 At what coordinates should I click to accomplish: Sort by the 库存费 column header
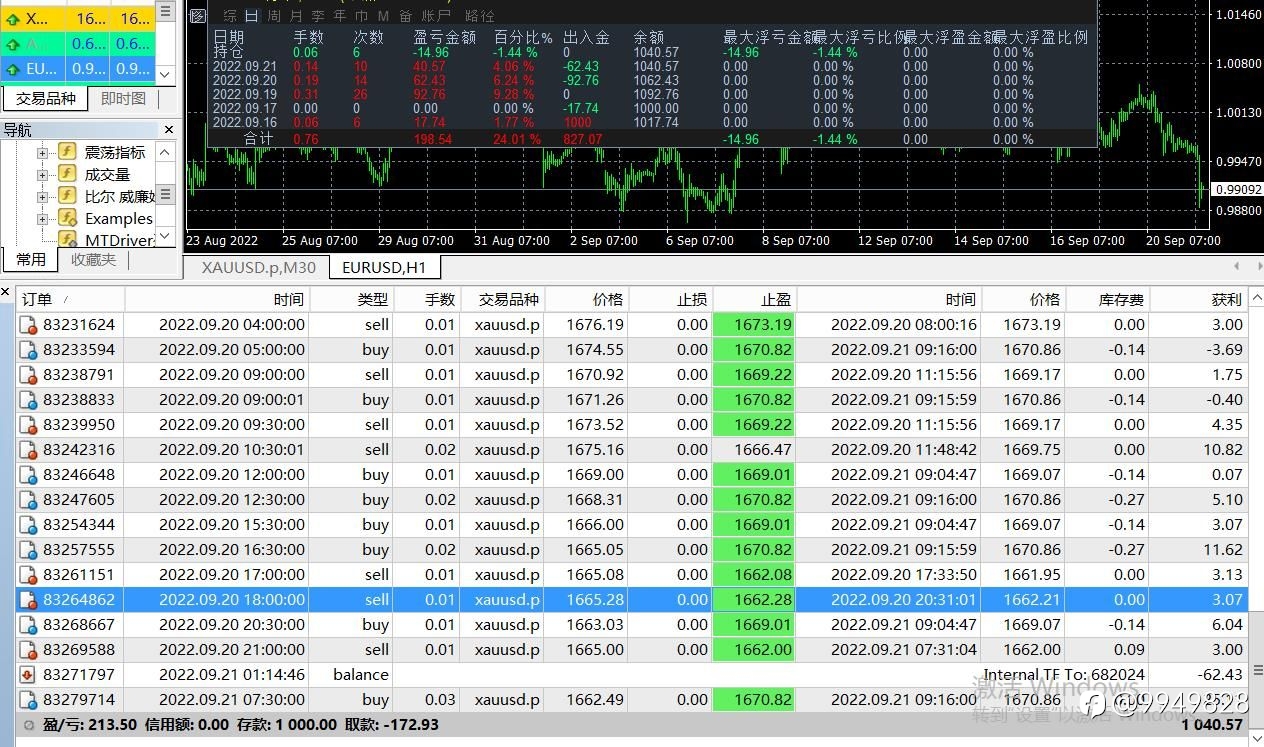point(1107,299)
